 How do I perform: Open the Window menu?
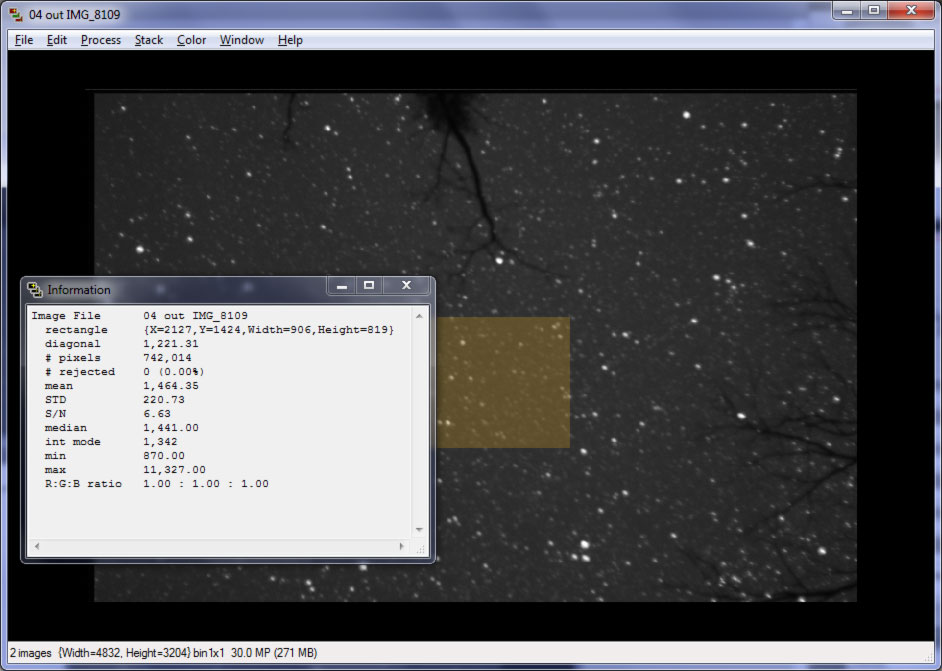(240, 40)
